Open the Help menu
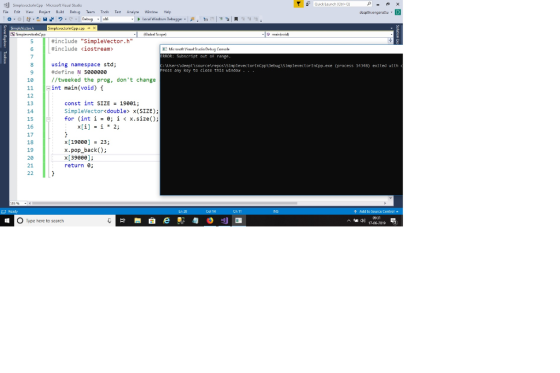Viewport: 560px width, 373px height. pos(167,12)
